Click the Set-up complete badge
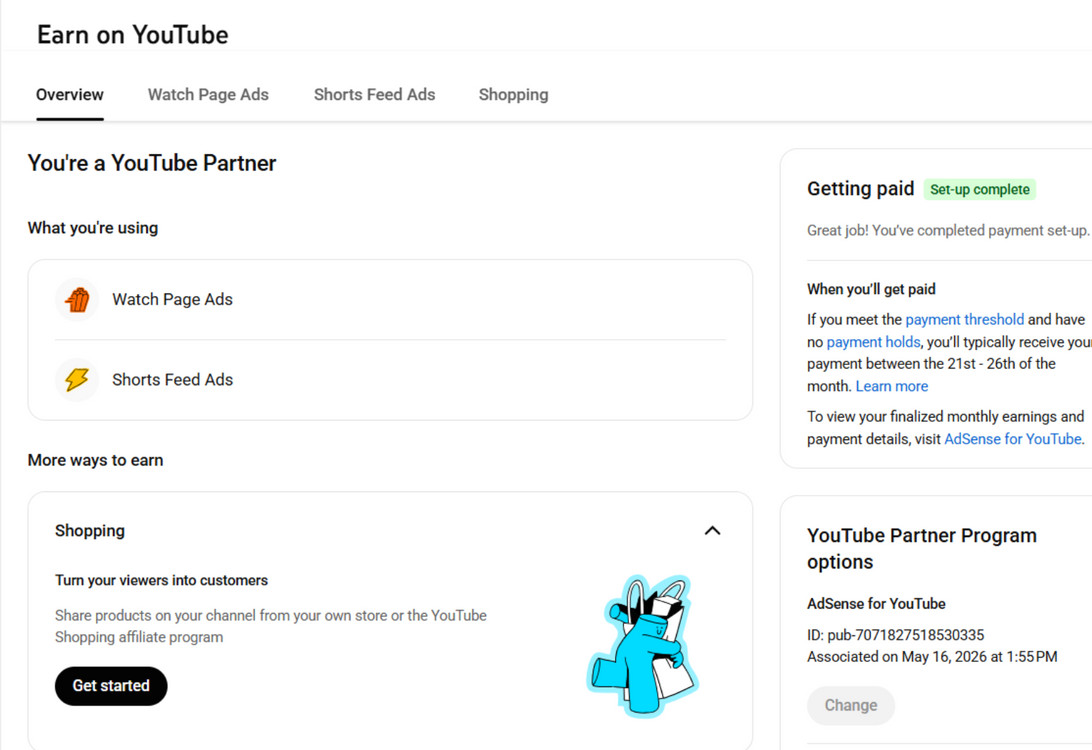This screenshot has height=750, width=1092. click(979, 189)
